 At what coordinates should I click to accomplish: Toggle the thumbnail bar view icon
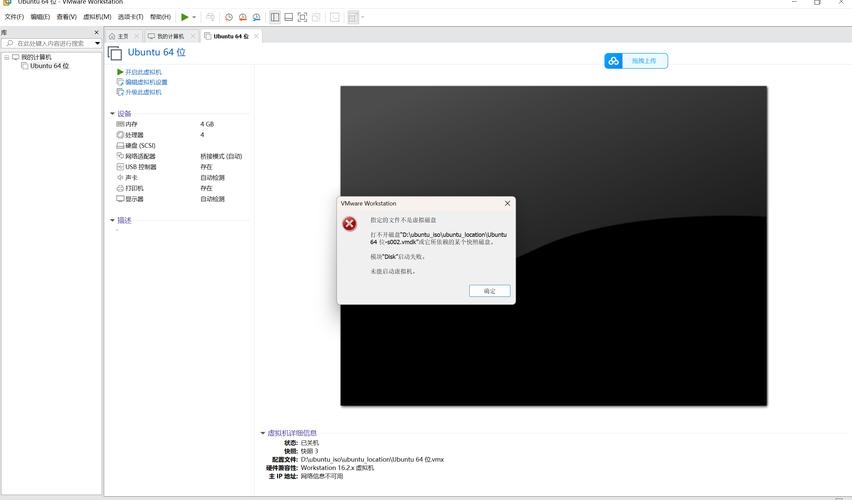pos(289,17)
